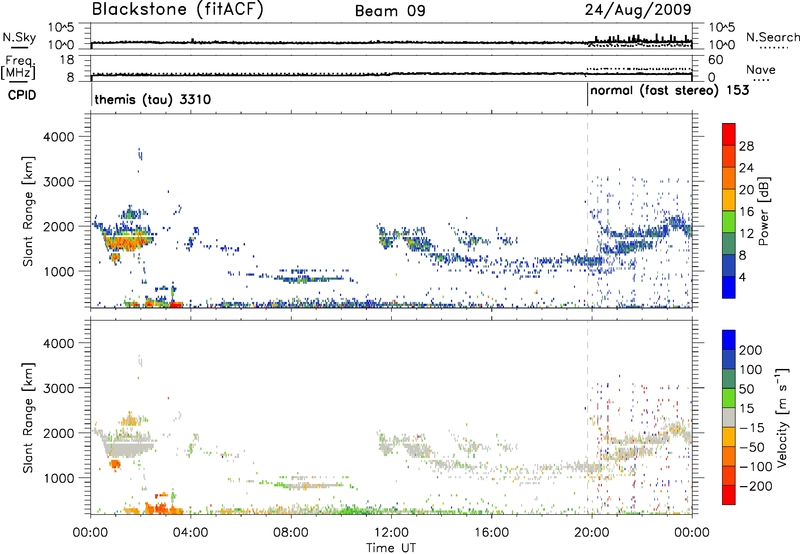Click the Power [dB] colorbar title
800x554 pixels.
pos(764,211)
